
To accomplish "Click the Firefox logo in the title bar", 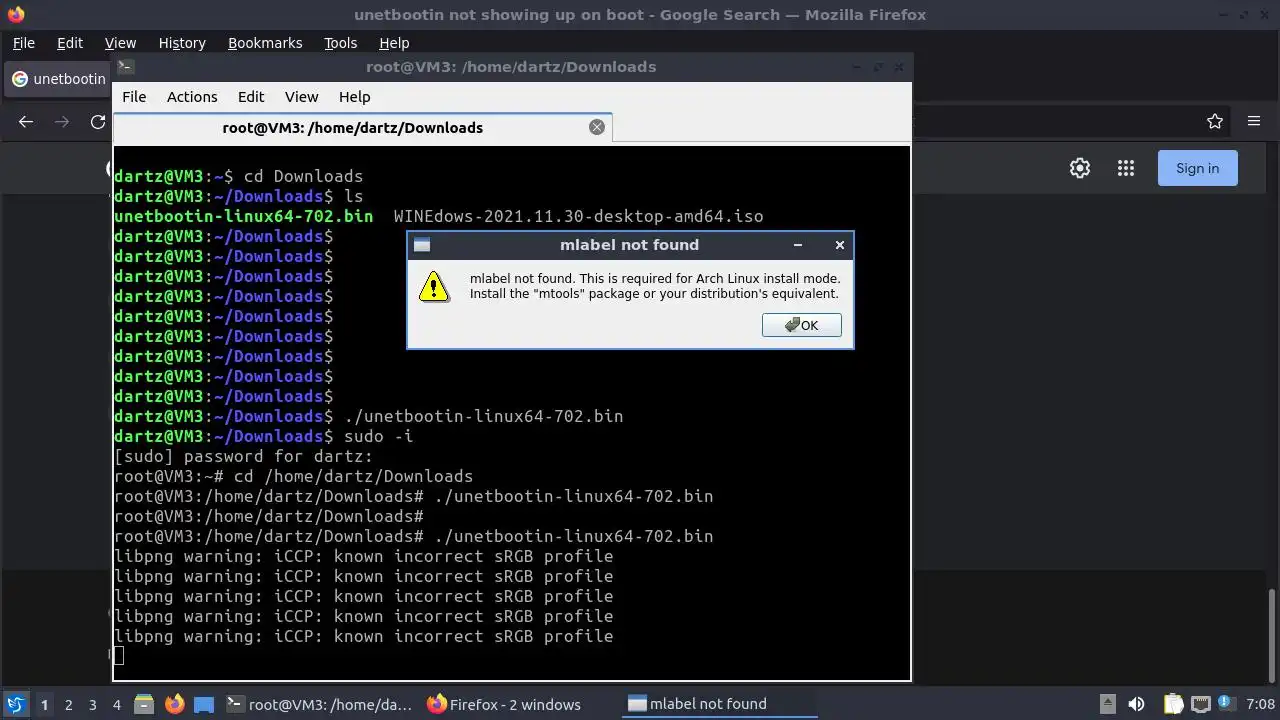I will [x=16, y=15].
